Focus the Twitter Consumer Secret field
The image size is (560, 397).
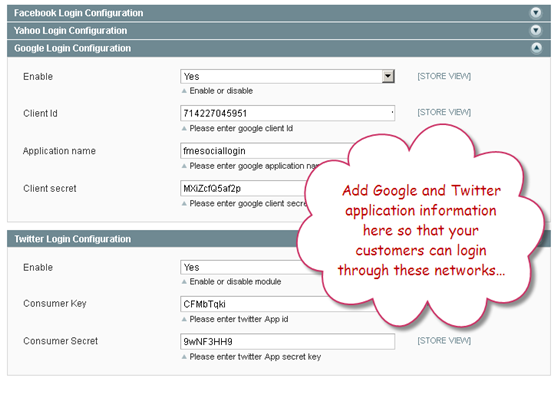pos(288,341)
